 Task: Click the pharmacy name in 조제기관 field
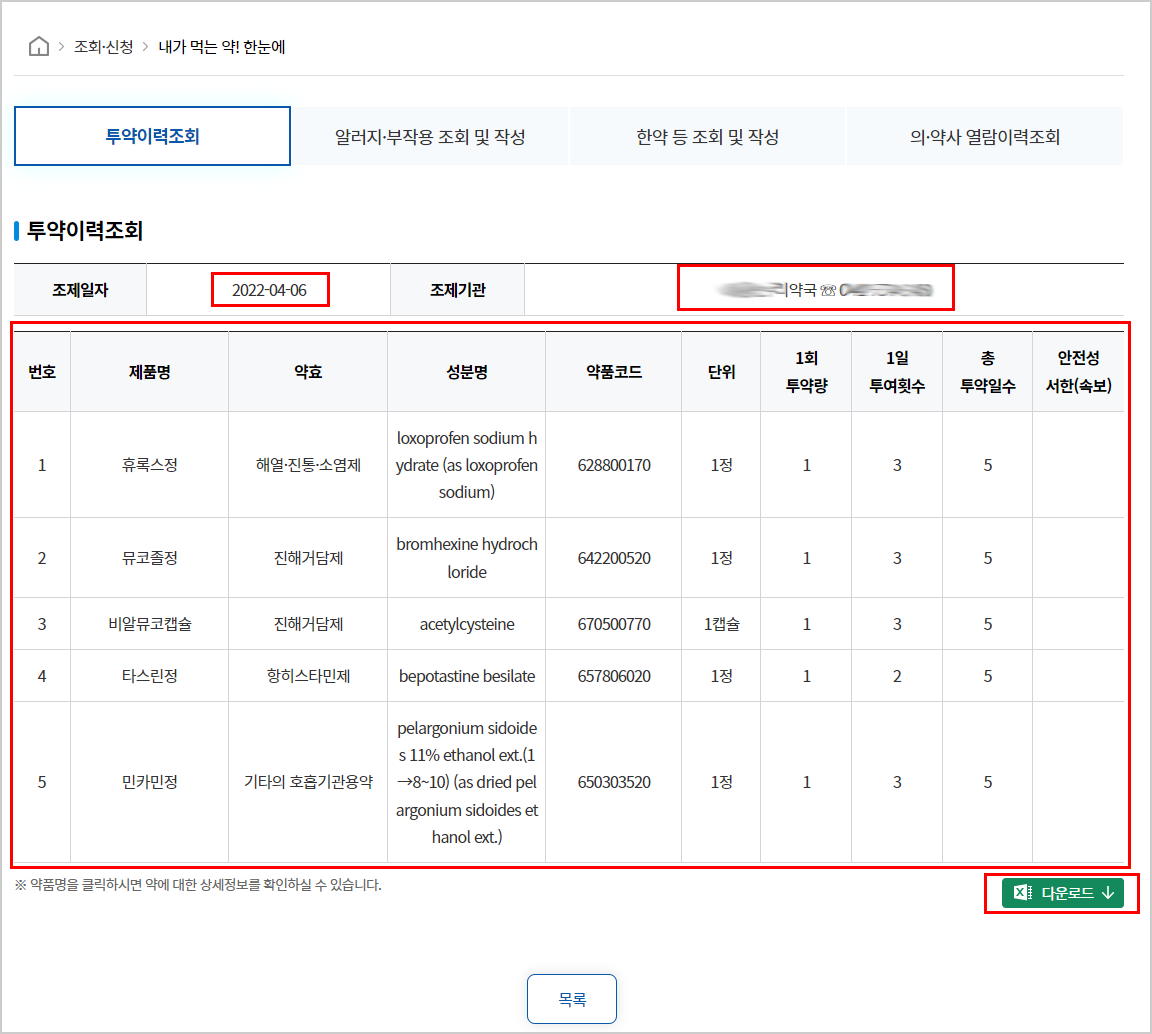click(x=816, y=288)
